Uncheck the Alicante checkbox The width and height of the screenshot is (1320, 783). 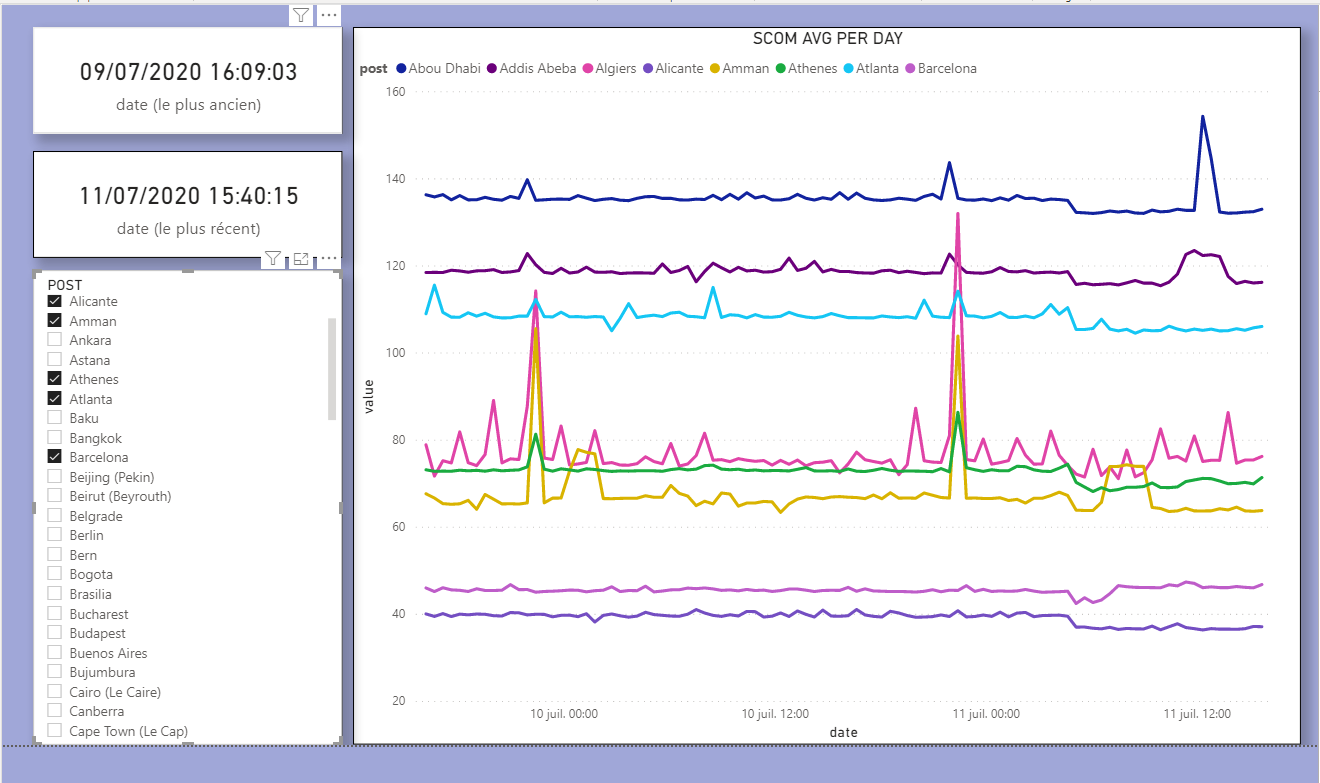(x=55, y=301)
